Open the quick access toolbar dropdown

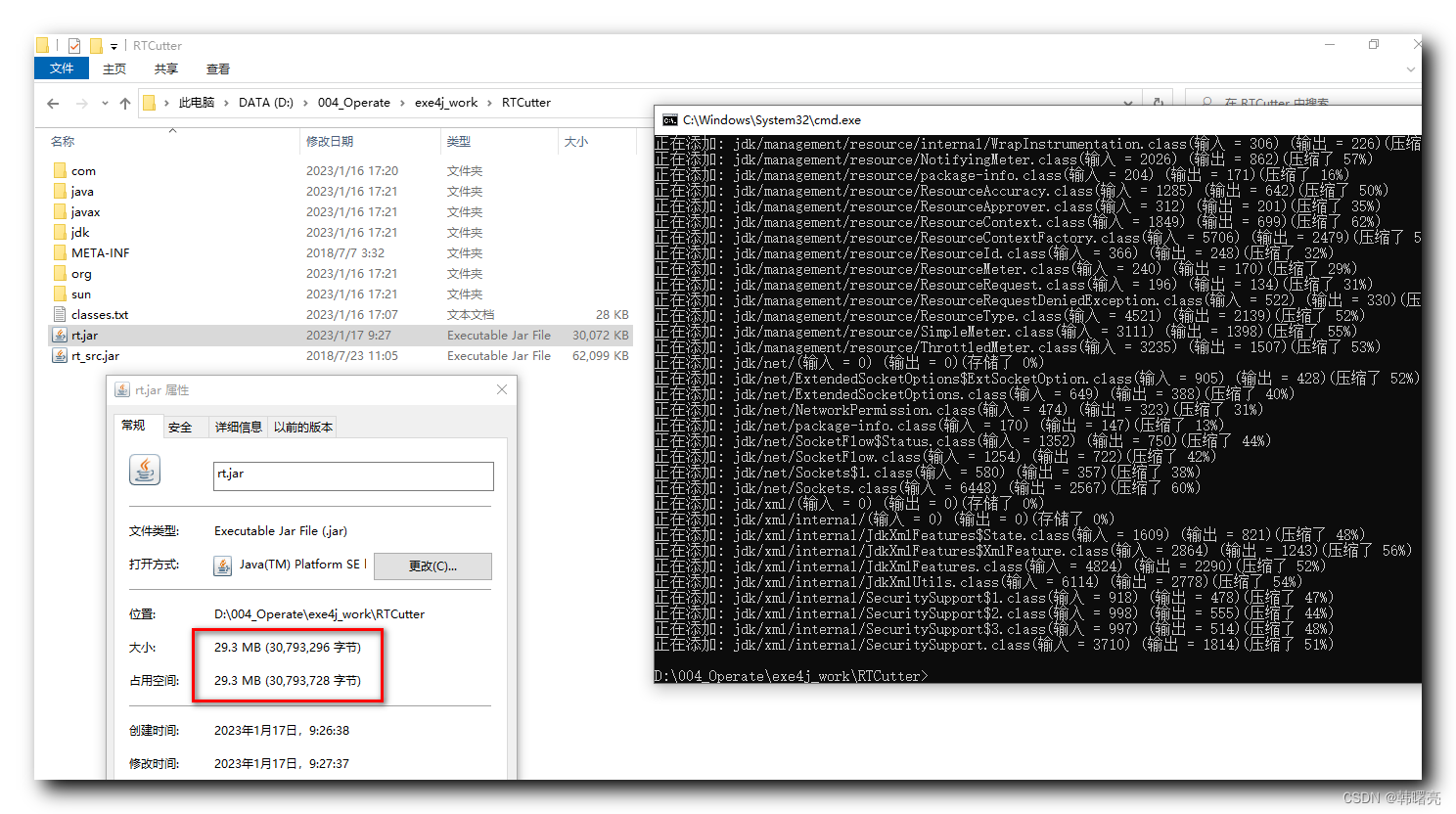[114, 46]
